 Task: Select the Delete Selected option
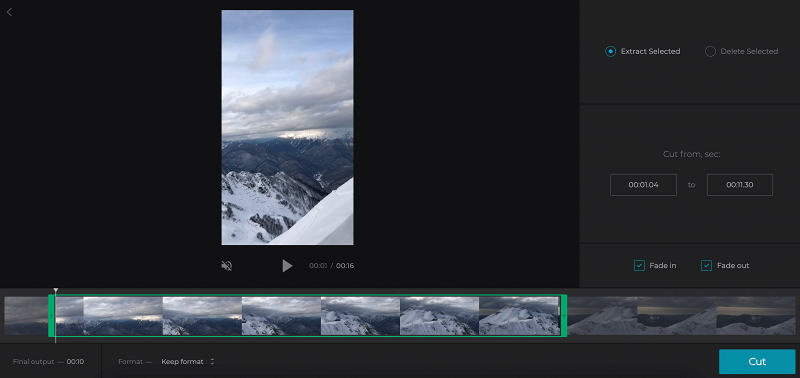741,52
